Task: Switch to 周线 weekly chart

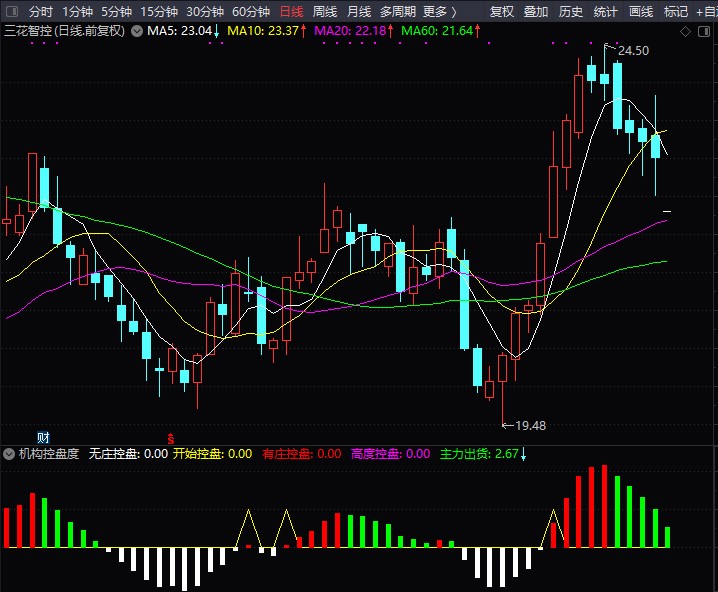Action: click(x=325, y=11)
